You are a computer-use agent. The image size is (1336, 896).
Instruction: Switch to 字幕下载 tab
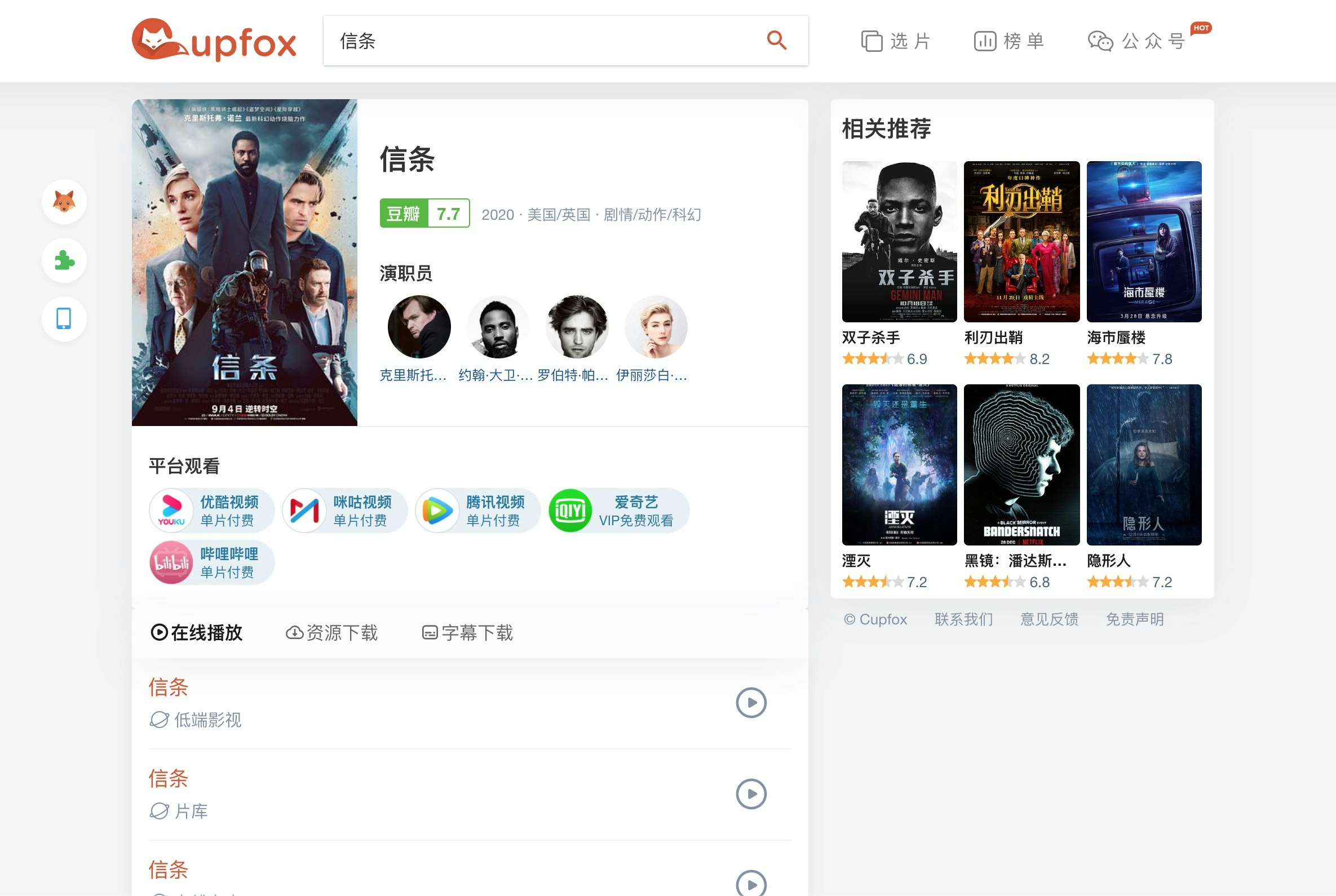tap(467, 633)
